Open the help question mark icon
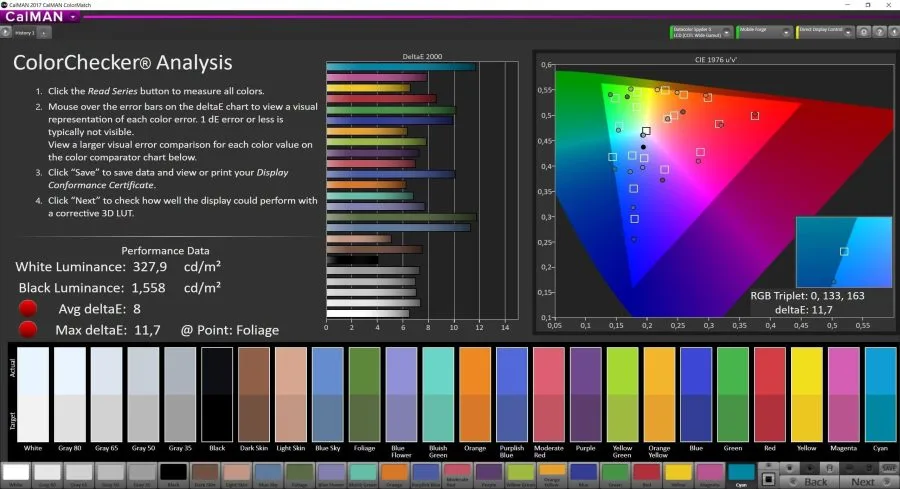Screen dimensions: 900x489 click(879, 32)
